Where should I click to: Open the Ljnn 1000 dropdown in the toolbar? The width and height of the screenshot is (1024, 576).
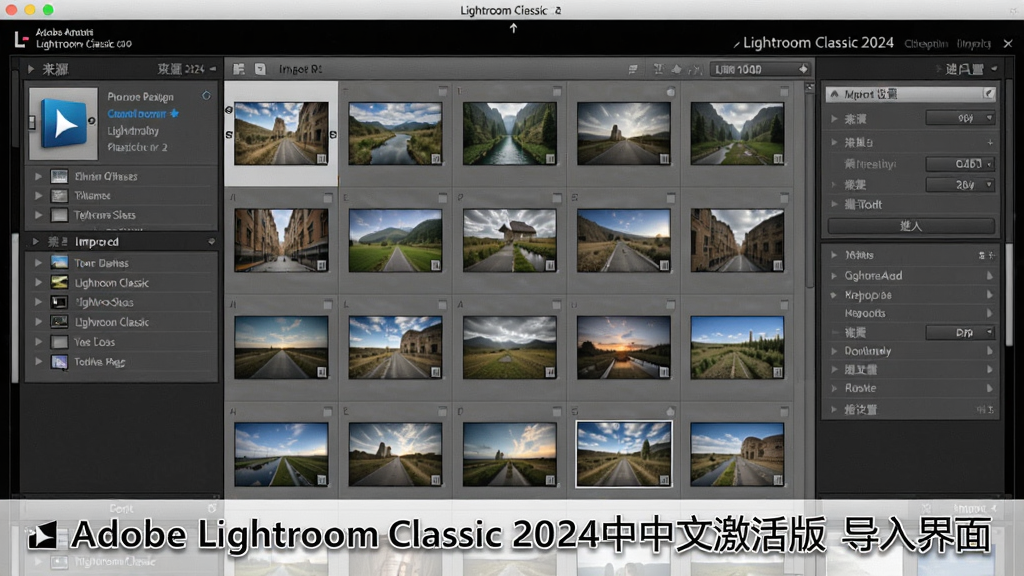tap(760, 69)
